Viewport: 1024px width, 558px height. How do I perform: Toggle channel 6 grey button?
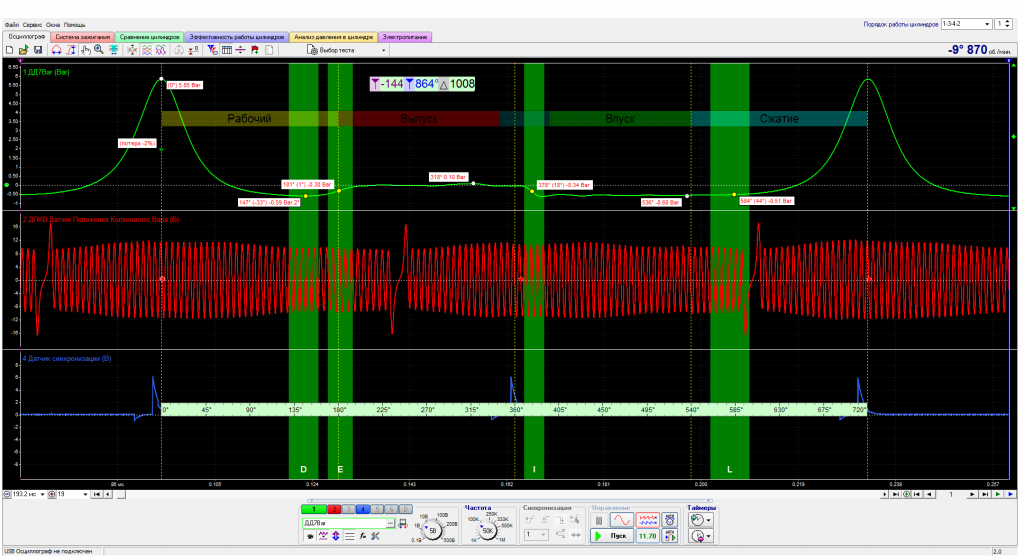[x=392, y=509]
